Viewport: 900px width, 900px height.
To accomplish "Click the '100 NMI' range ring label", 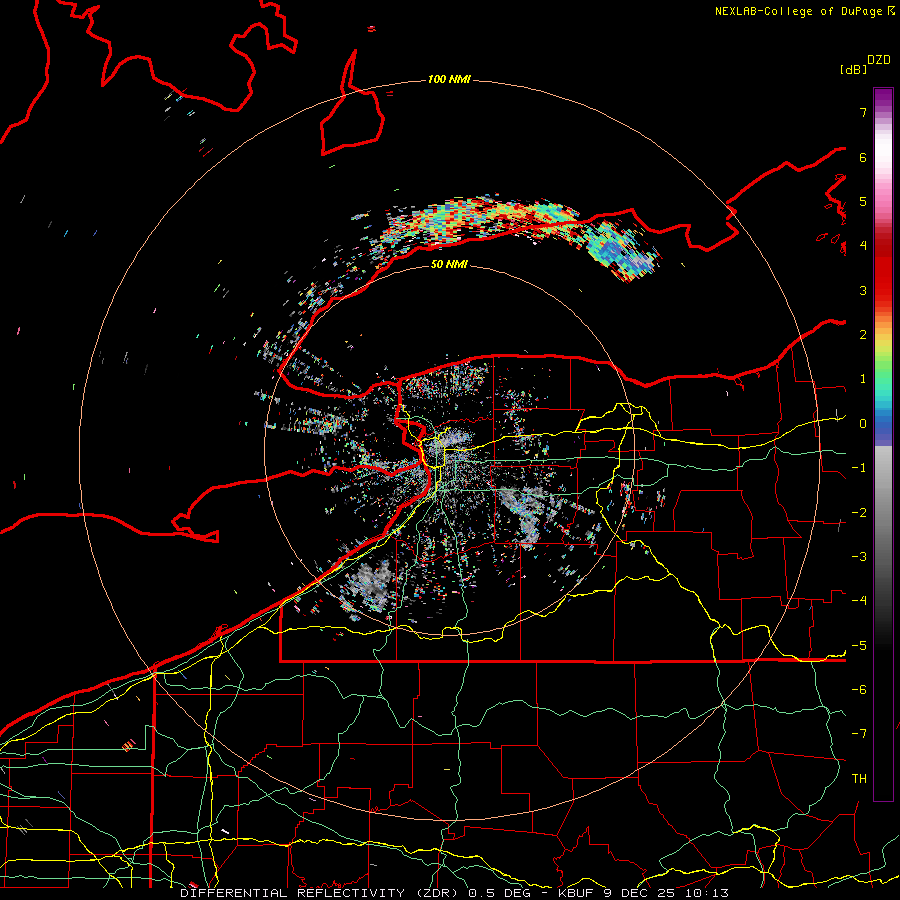I will click(449, 79).
